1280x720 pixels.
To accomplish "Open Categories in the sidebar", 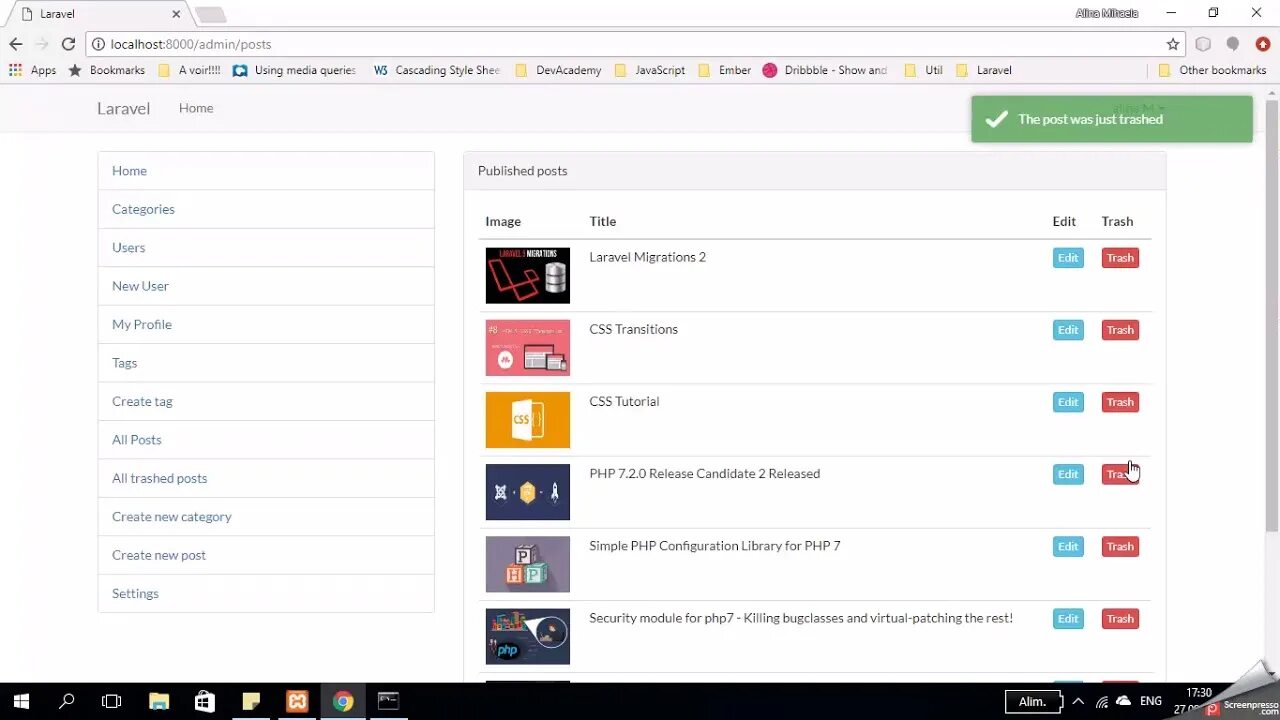I will tap(266, 209).
